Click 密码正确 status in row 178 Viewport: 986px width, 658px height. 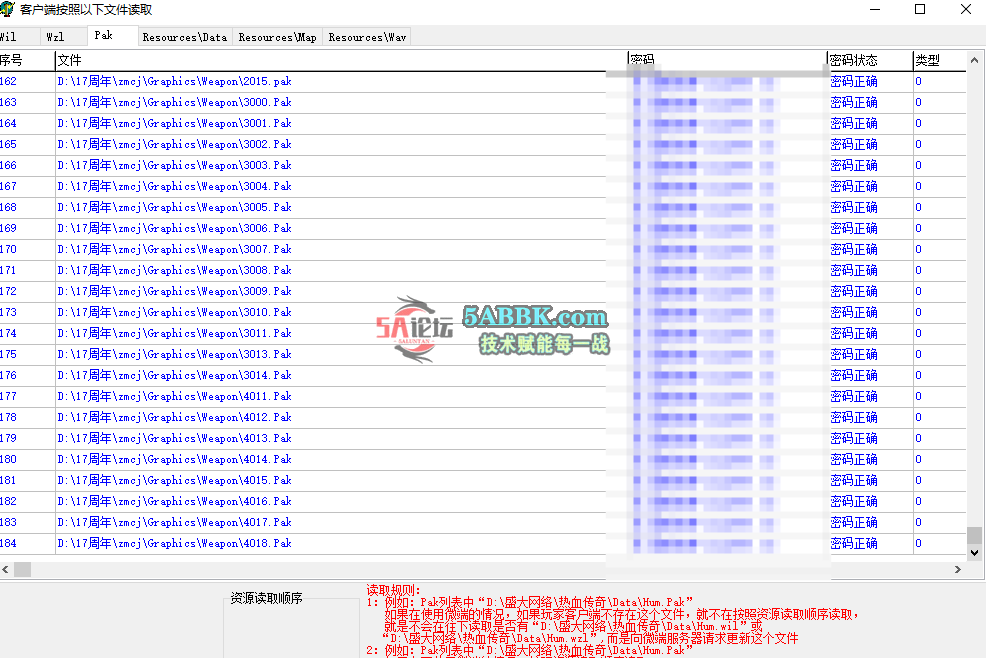pos(853,417)
